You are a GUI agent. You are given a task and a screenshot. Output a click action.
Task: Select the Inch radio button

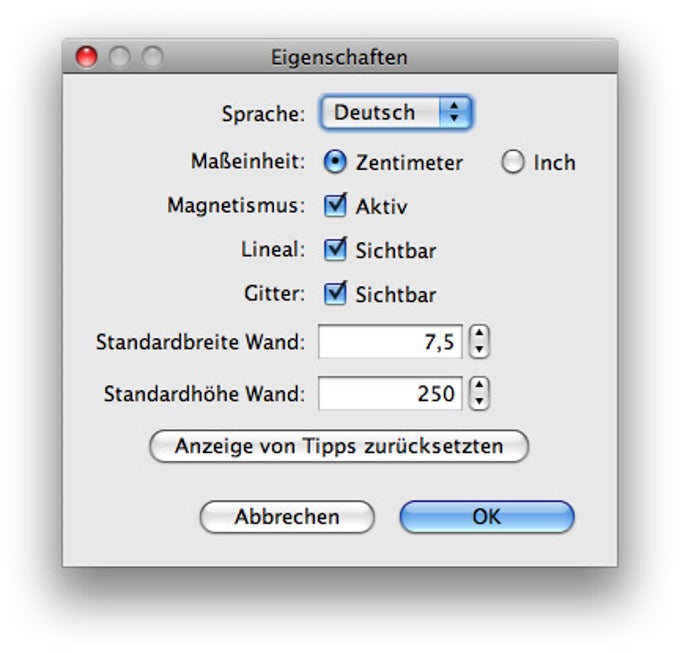(513, 162)
